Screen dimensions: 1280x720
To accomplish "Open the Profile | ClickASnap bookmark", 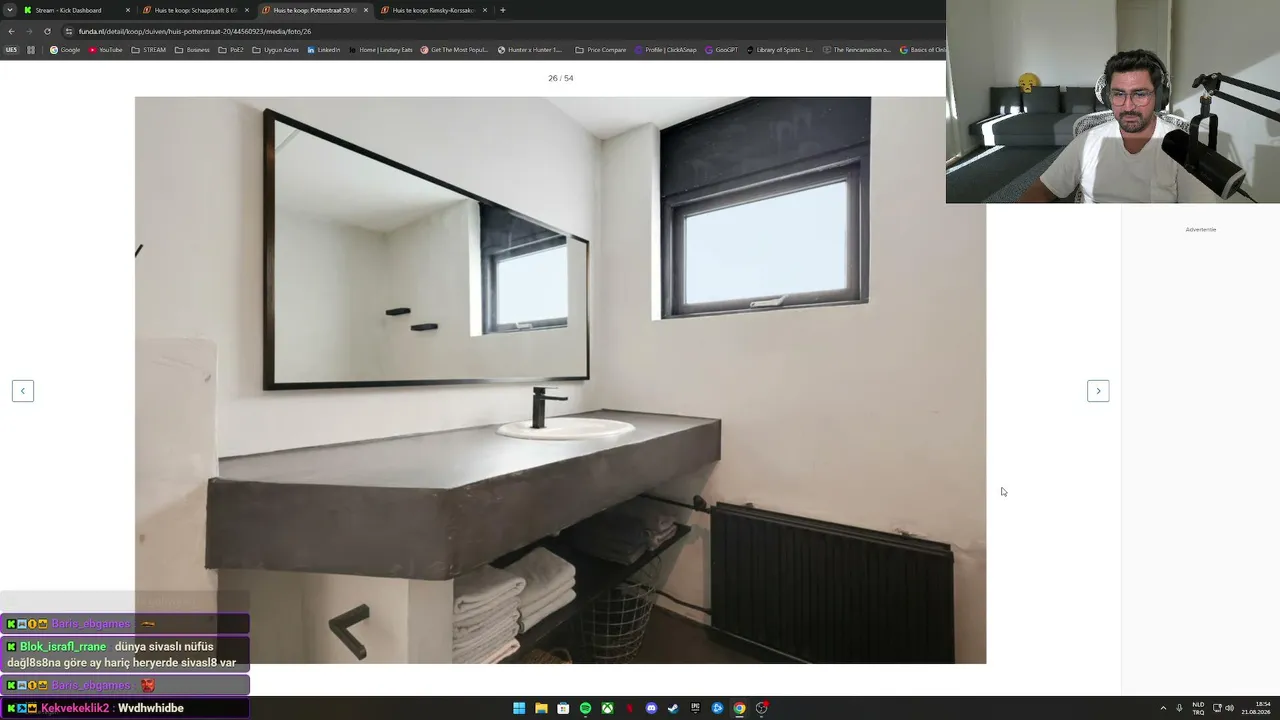I will (x=666, y=50).
